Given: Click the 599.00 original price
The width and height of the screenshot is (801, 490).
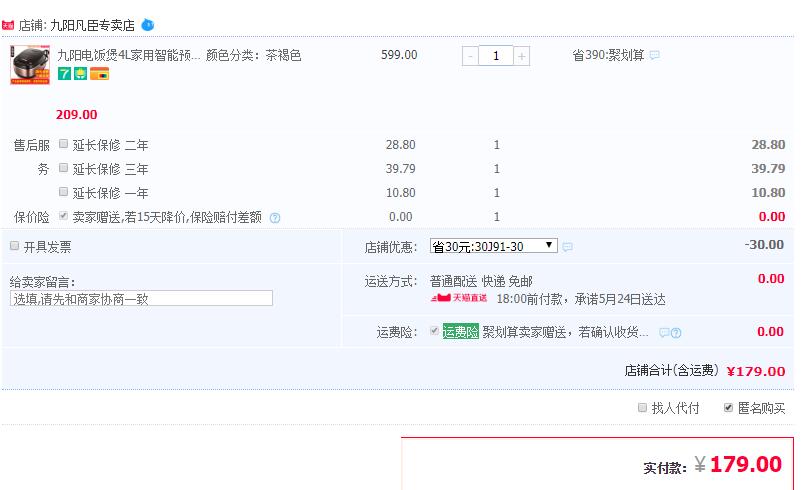Looking at the screenshot, I should click(x=399, y=55).
